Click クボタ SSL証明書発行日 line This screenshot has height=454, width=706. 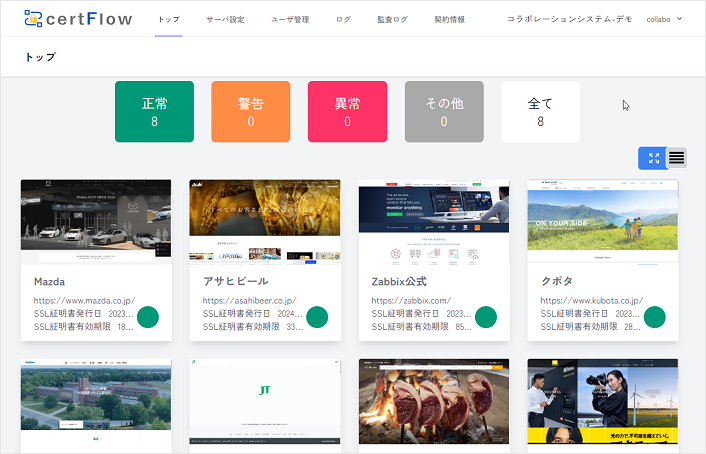(590, 313)
